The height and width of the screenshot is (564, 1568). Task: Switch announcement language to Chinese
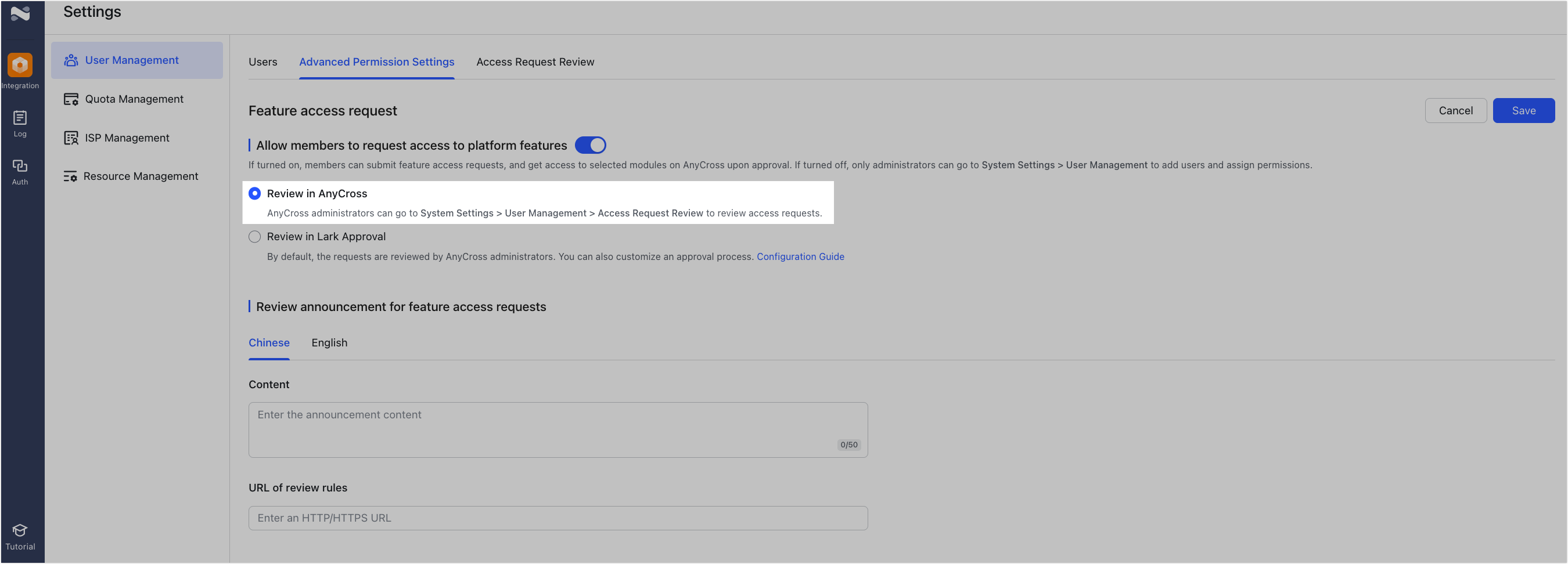(x=268, y=342)
